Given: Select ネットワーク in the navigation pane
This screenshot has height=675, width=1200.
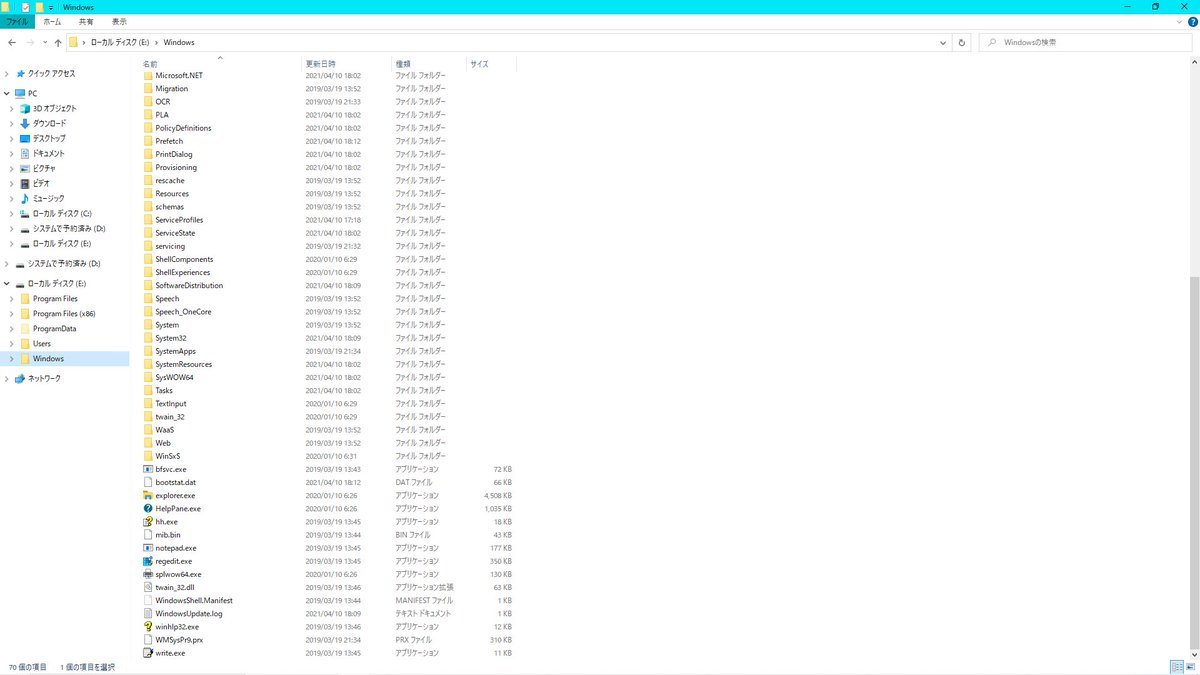Looking at the screenshot, I should (43, 378).
